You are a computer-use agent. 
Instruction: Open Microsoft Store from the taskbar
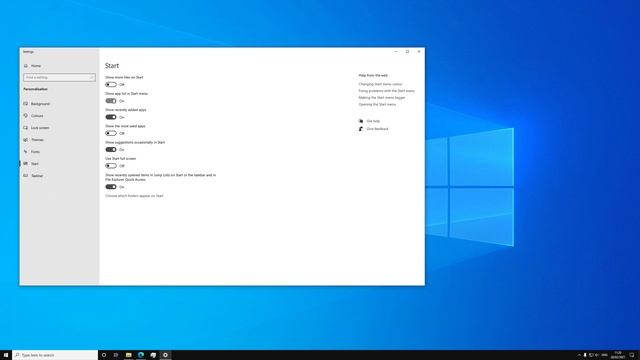pos(153,355)
